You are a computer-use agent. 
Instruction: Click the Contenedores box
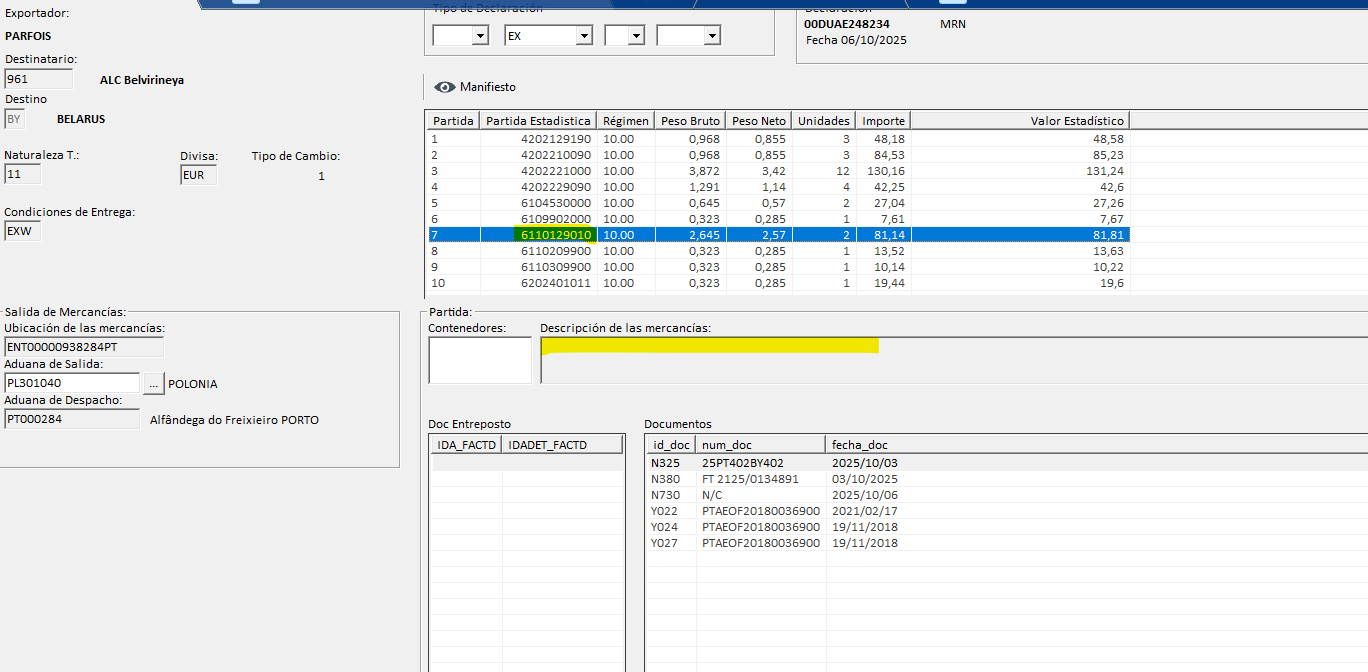point(480,360)
